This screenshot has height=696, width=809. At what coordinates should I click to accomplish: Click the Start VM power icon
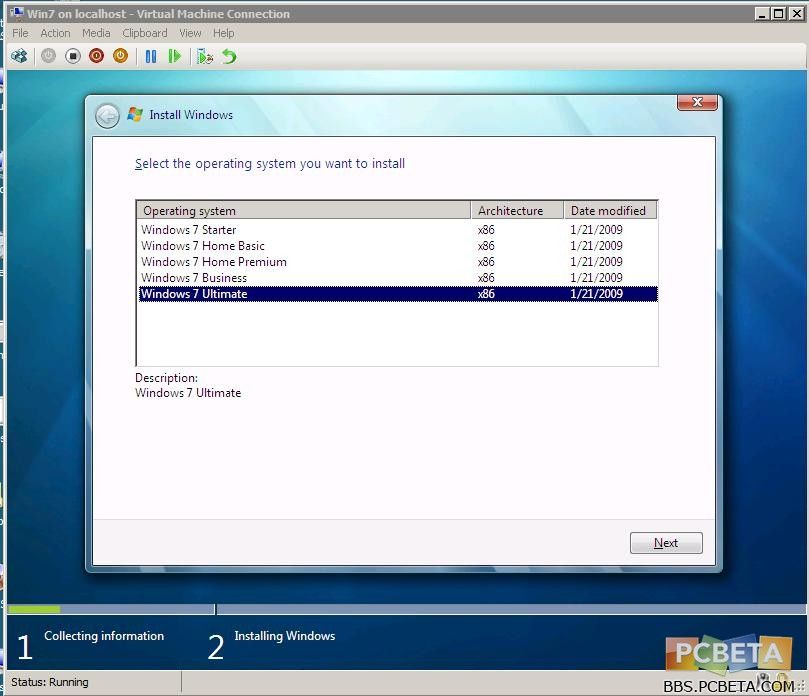coord(48,56)
